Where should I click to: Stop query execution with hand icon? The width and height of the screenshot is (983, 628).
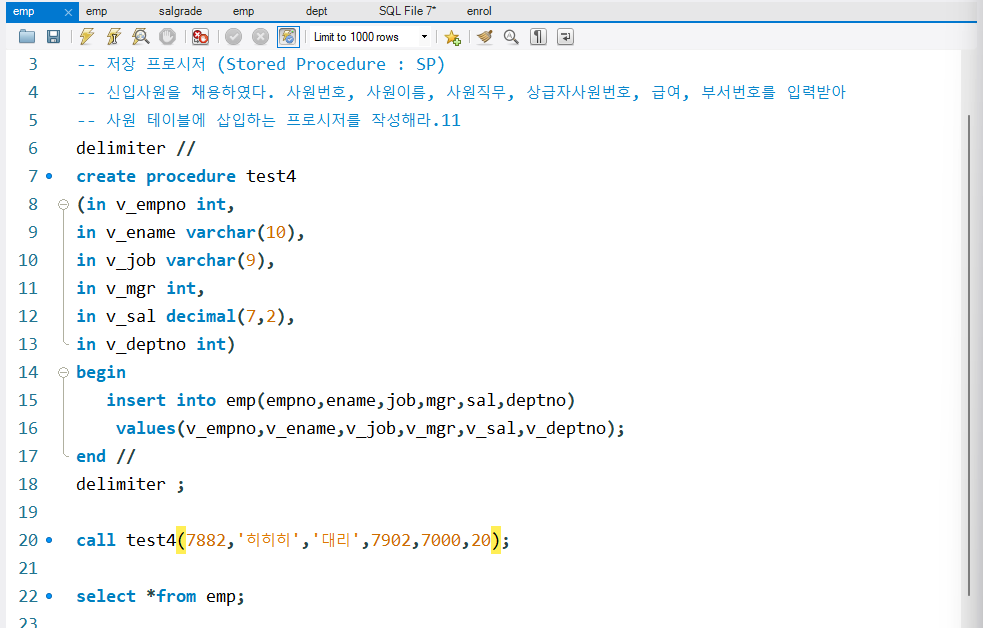167,37
